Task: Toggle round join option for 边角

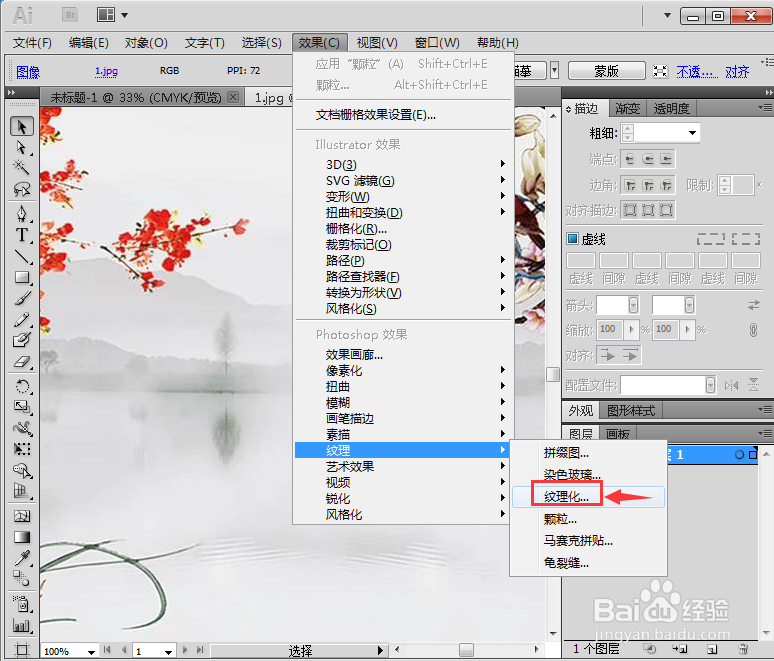Action: click(x=648, y=186)
